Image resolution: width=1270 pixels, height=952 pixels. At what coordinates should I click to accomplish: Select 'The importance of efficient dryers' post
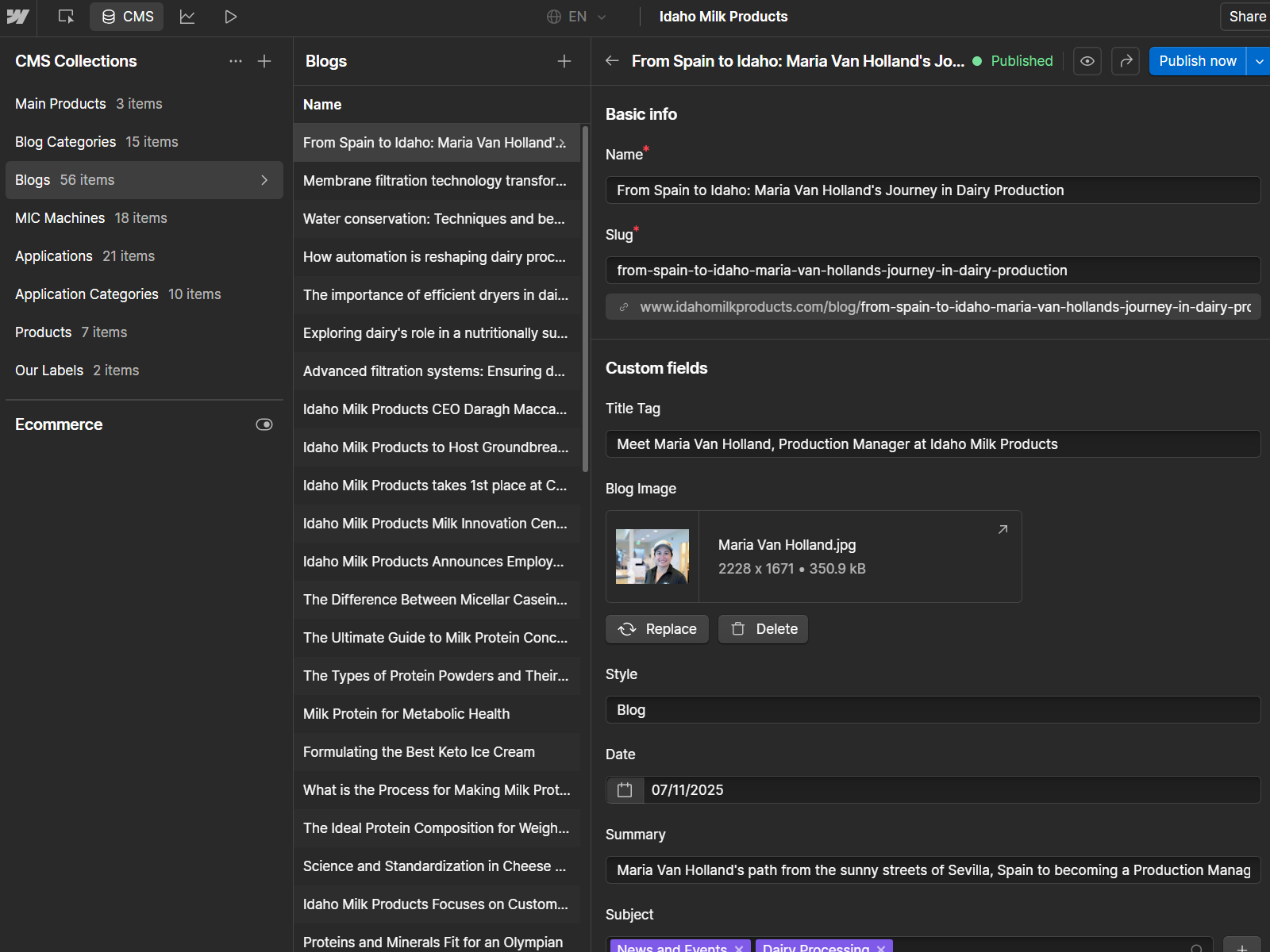tap(437, 295)
